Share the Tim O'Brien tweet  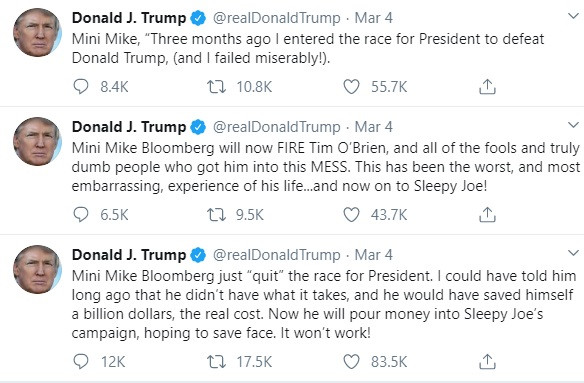[x=487, y=215]
